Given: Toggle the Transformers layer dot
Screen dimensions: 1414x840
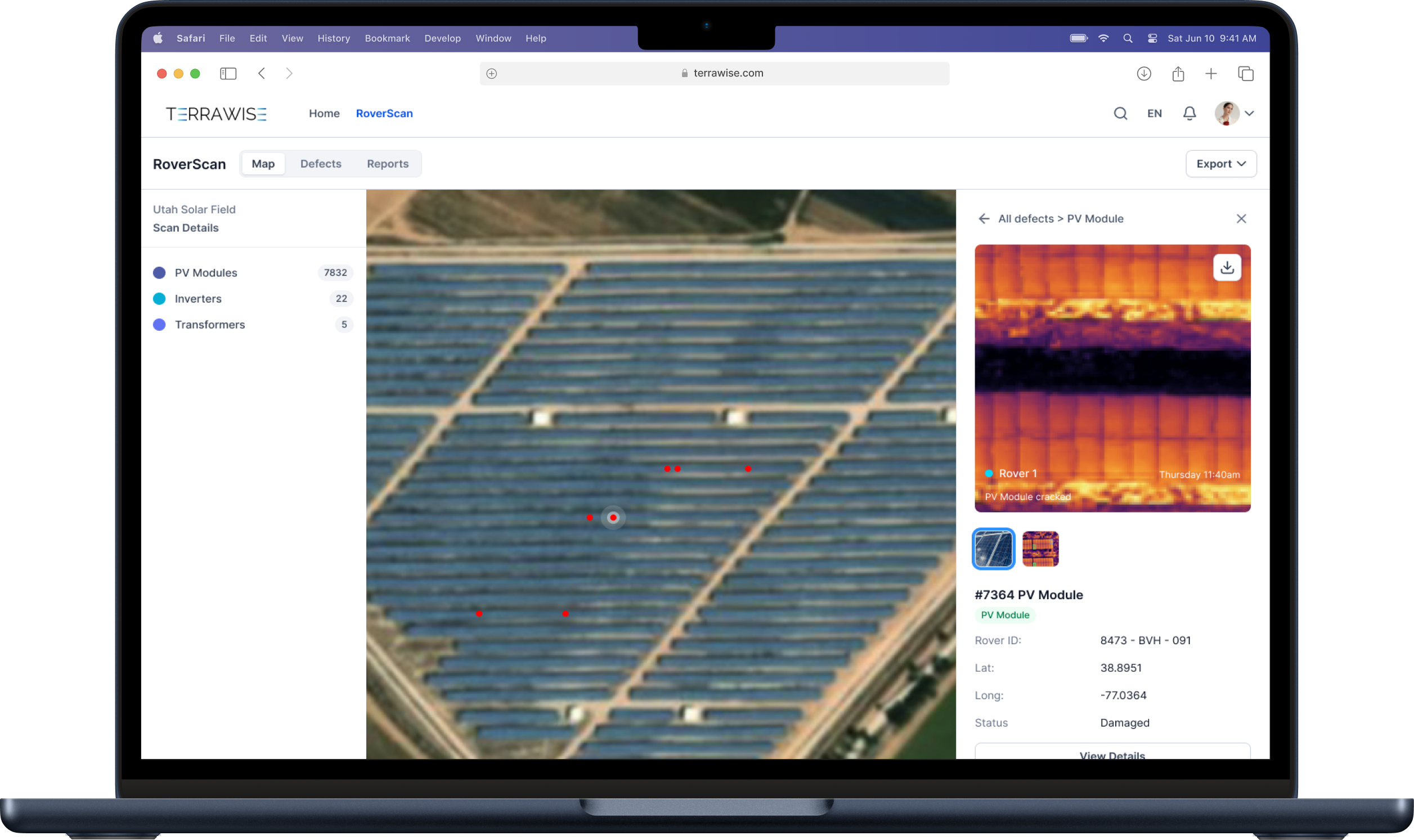Looking at the screenshot, I should (159, 324).
